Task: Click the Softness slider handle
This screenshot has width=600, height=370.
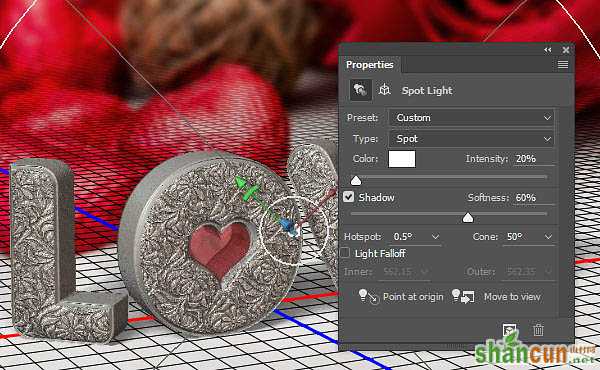Action: pyautogui.click(x=468, y=218)
